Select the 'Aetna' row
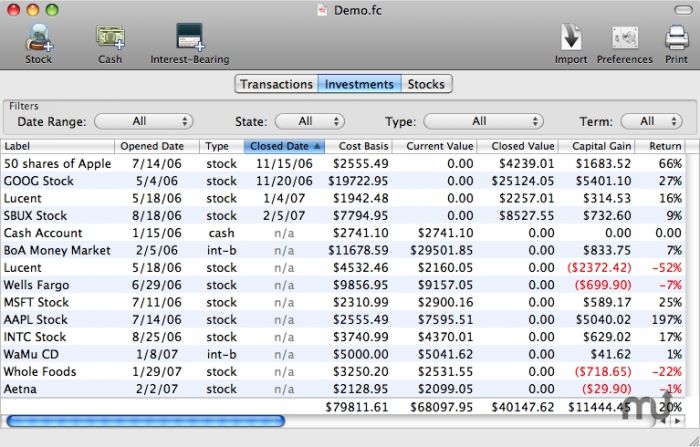 point(343,389)
